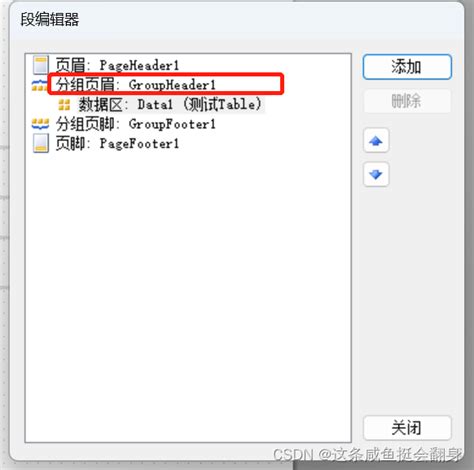
Task: Move selected band up with arrow
Action: tap(376, 141)
